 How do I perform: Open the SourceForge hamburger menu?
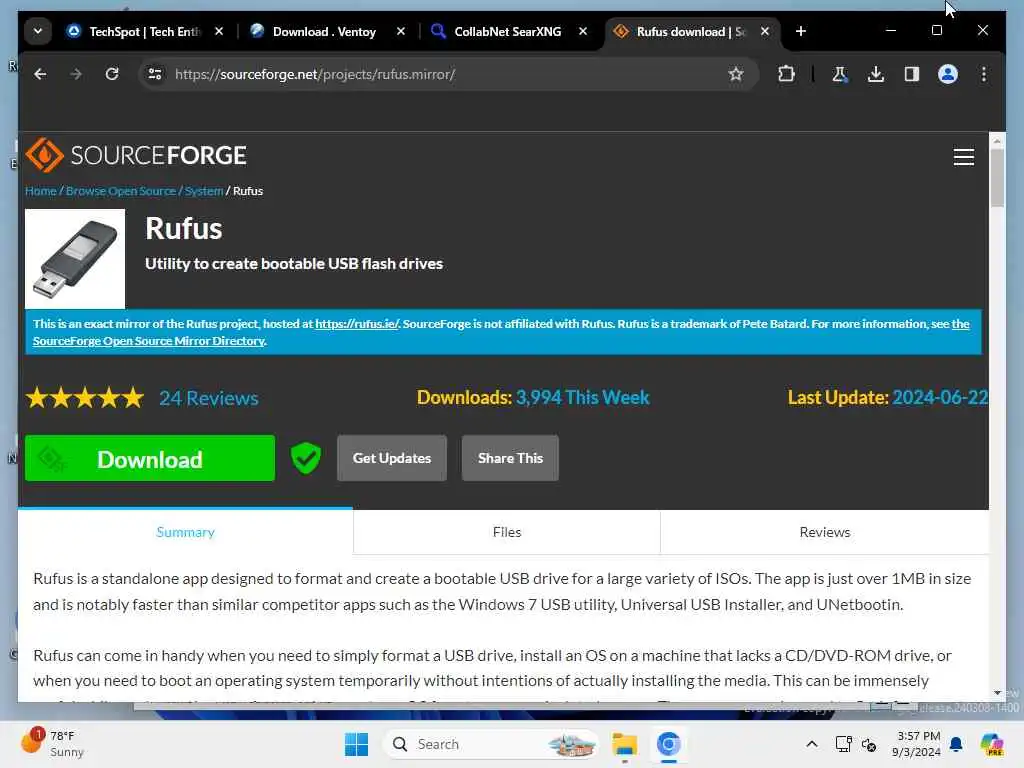(963, 157)
